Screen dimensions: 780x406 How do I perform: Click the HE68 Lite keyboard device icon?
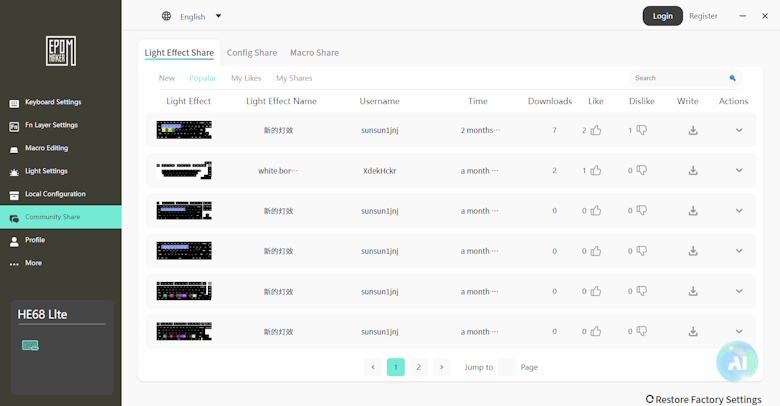pos(30,346)
